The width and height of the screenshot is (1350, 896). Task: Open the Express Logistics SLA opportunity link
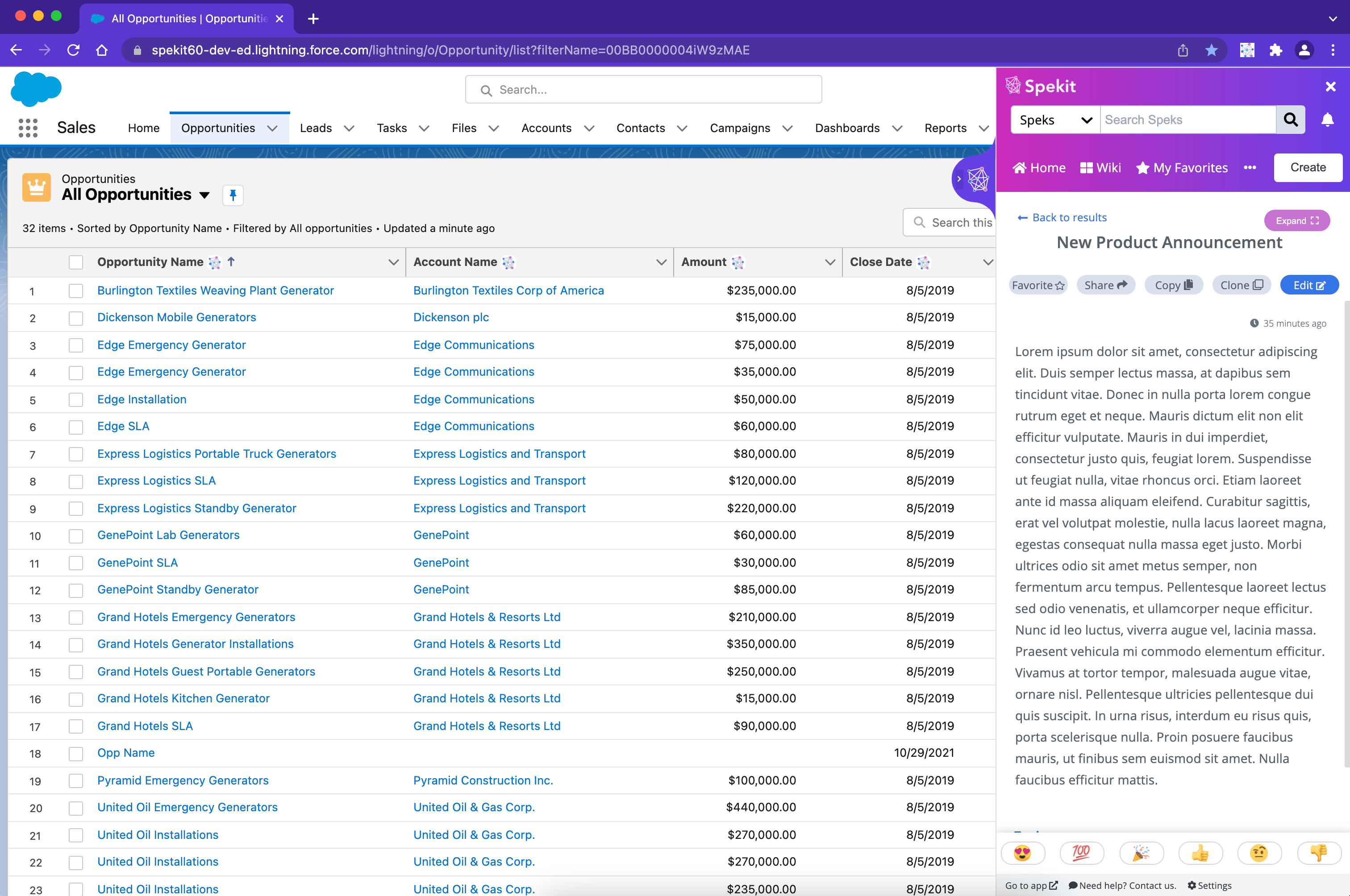156,481
